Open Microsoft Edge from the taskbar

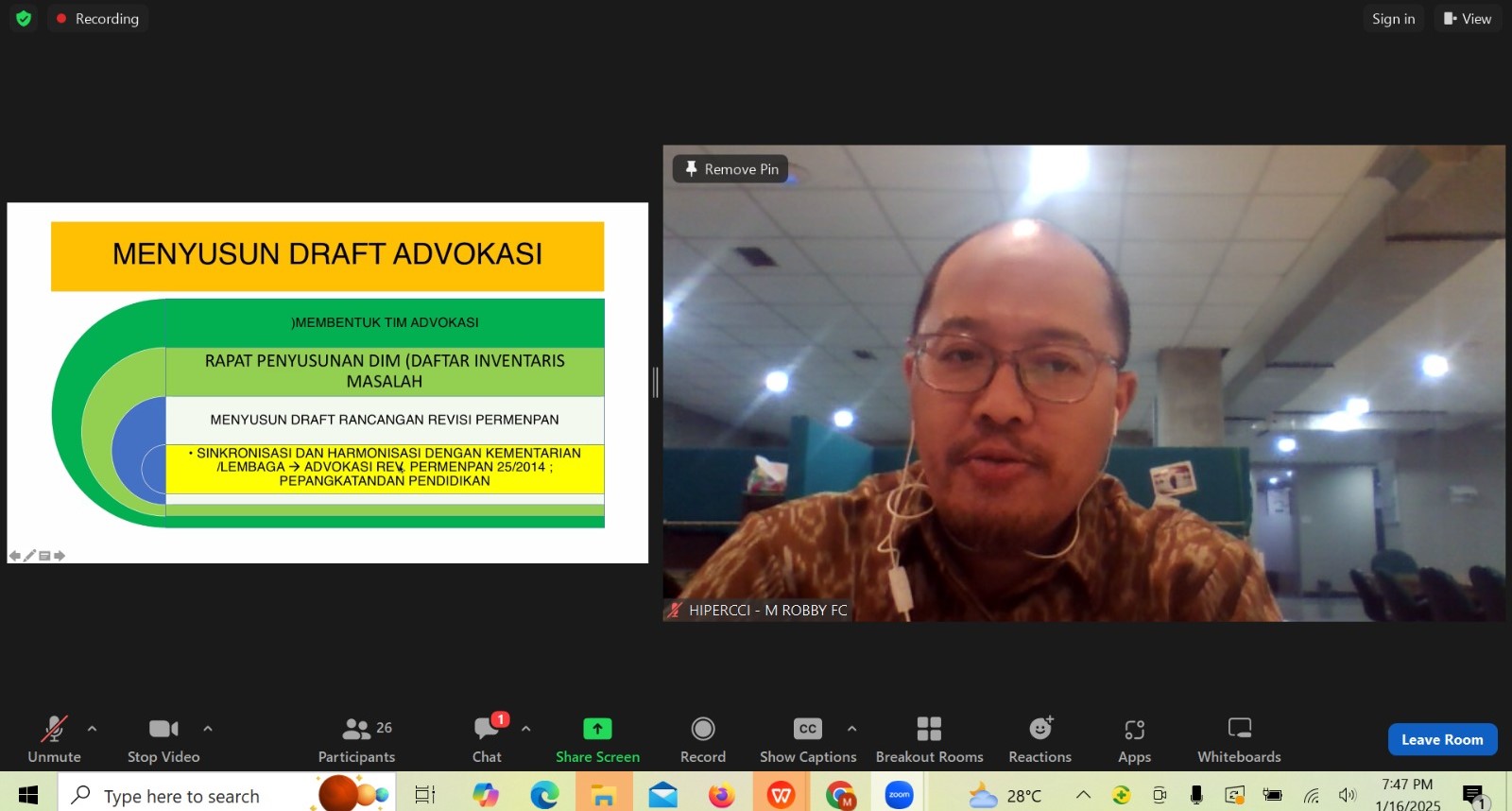click(x=544, y=795)
